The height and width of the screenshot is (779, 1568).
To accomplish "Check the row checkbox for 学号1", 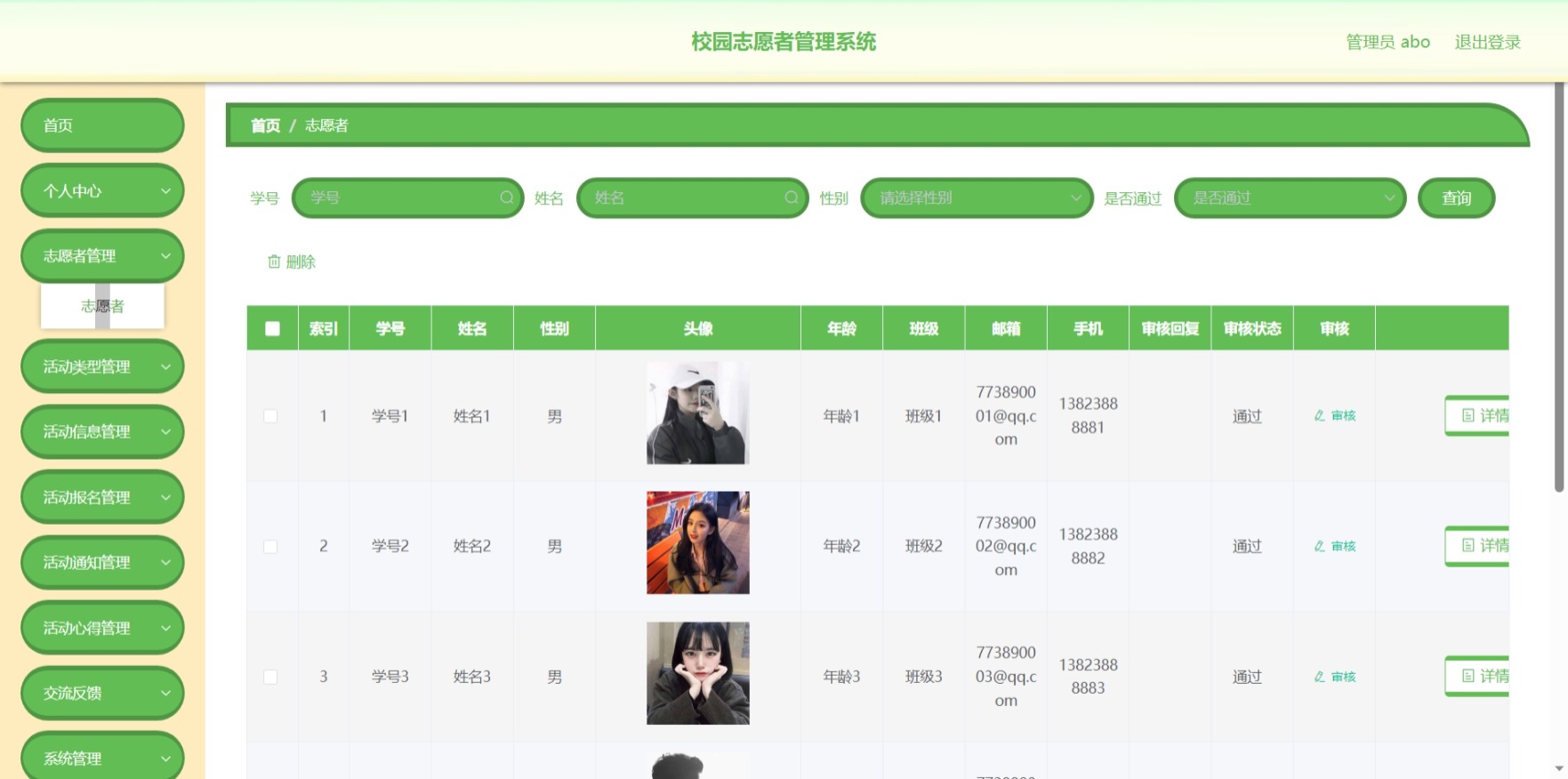I will coord(270,416).
